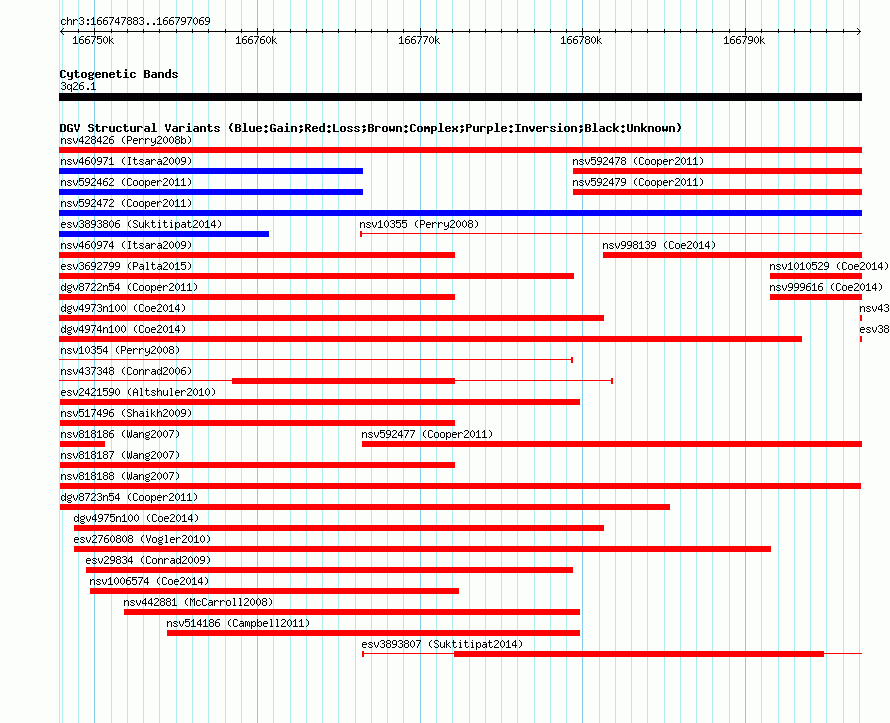
Task: Click the nsv437348 (Conrad2006) label
Action: tap(126, 371)
